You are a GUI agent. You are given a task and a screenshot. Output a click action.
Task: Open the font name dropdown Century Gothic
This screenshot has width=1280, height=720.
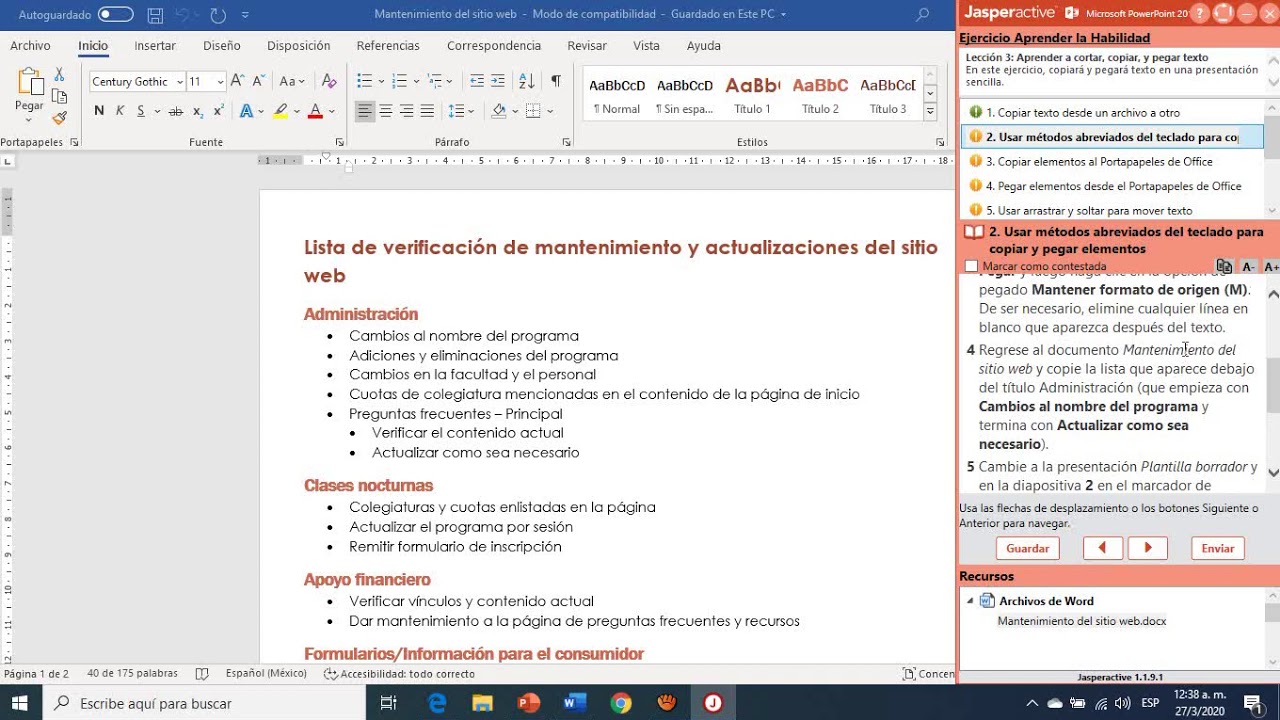point(180,82)
